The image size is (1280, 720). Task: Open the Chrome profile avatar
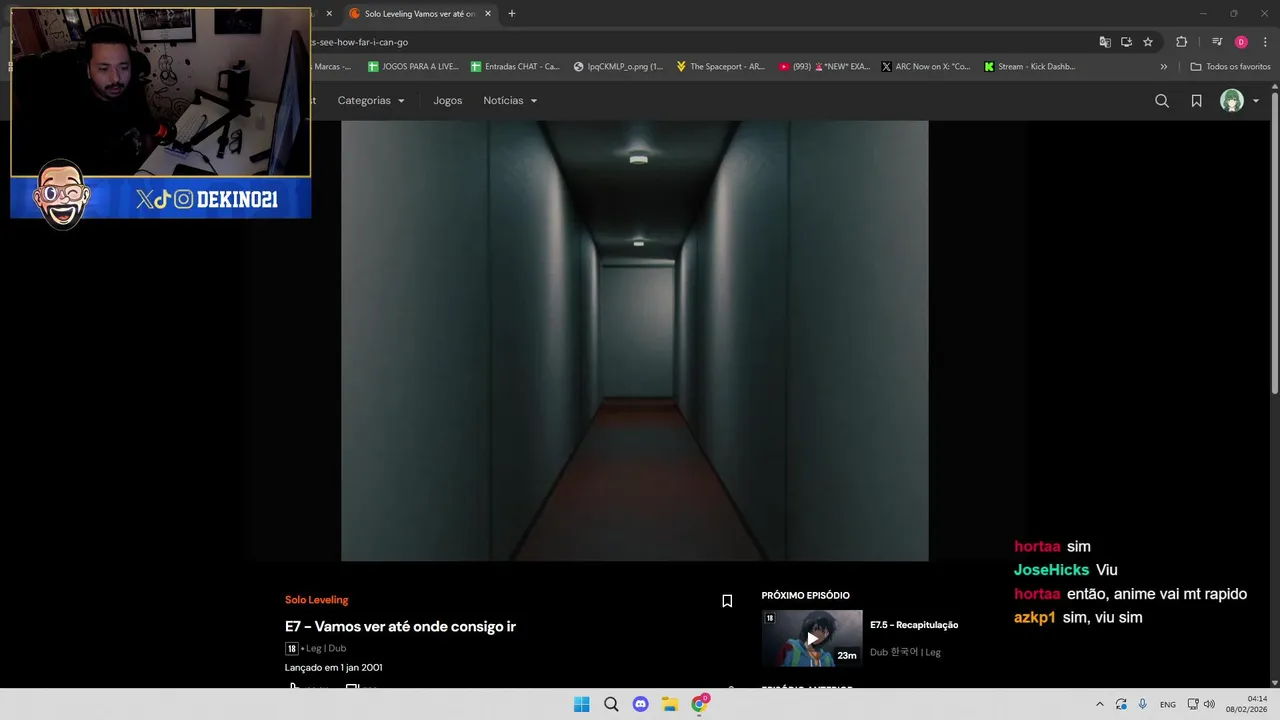coord(1241,42)
